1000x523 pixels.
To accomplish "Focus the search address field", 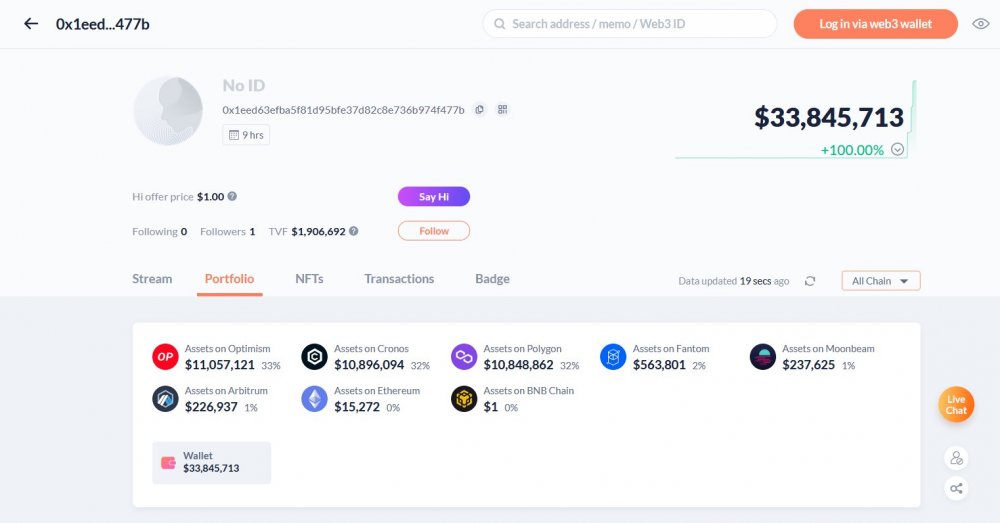I will [x=630, y=24].
